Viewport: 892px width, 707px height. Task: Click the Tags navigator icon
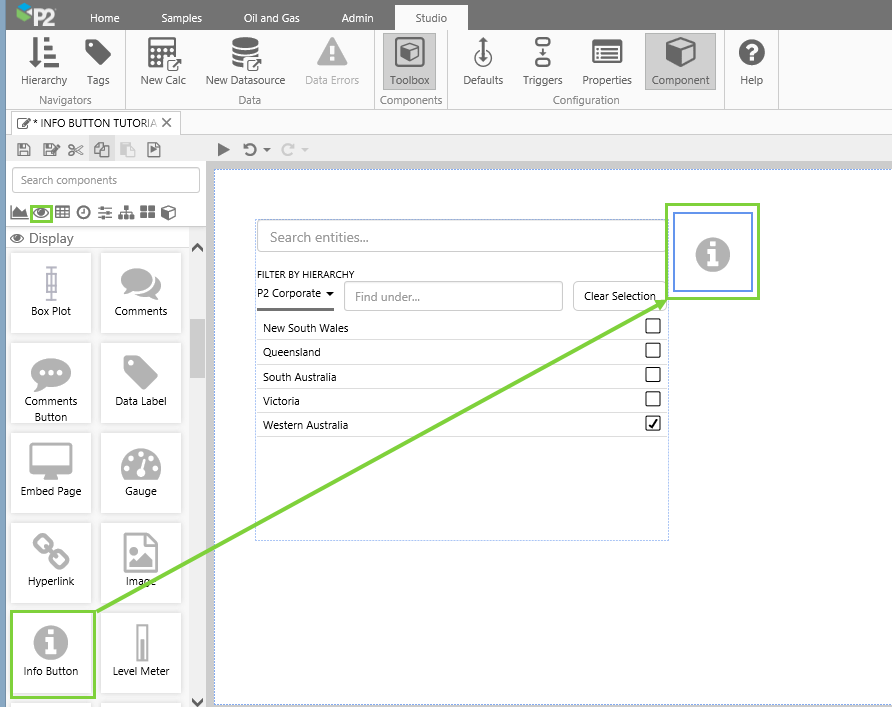coord(98,61)
